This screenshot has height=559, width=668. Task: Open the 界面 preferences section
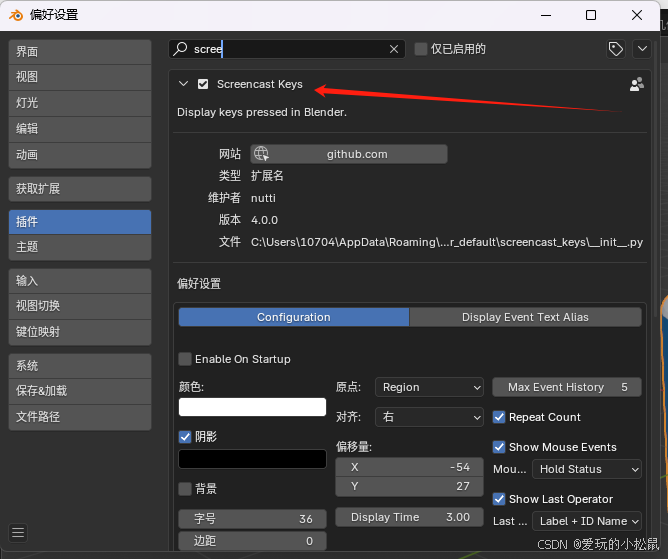[80, 52]
